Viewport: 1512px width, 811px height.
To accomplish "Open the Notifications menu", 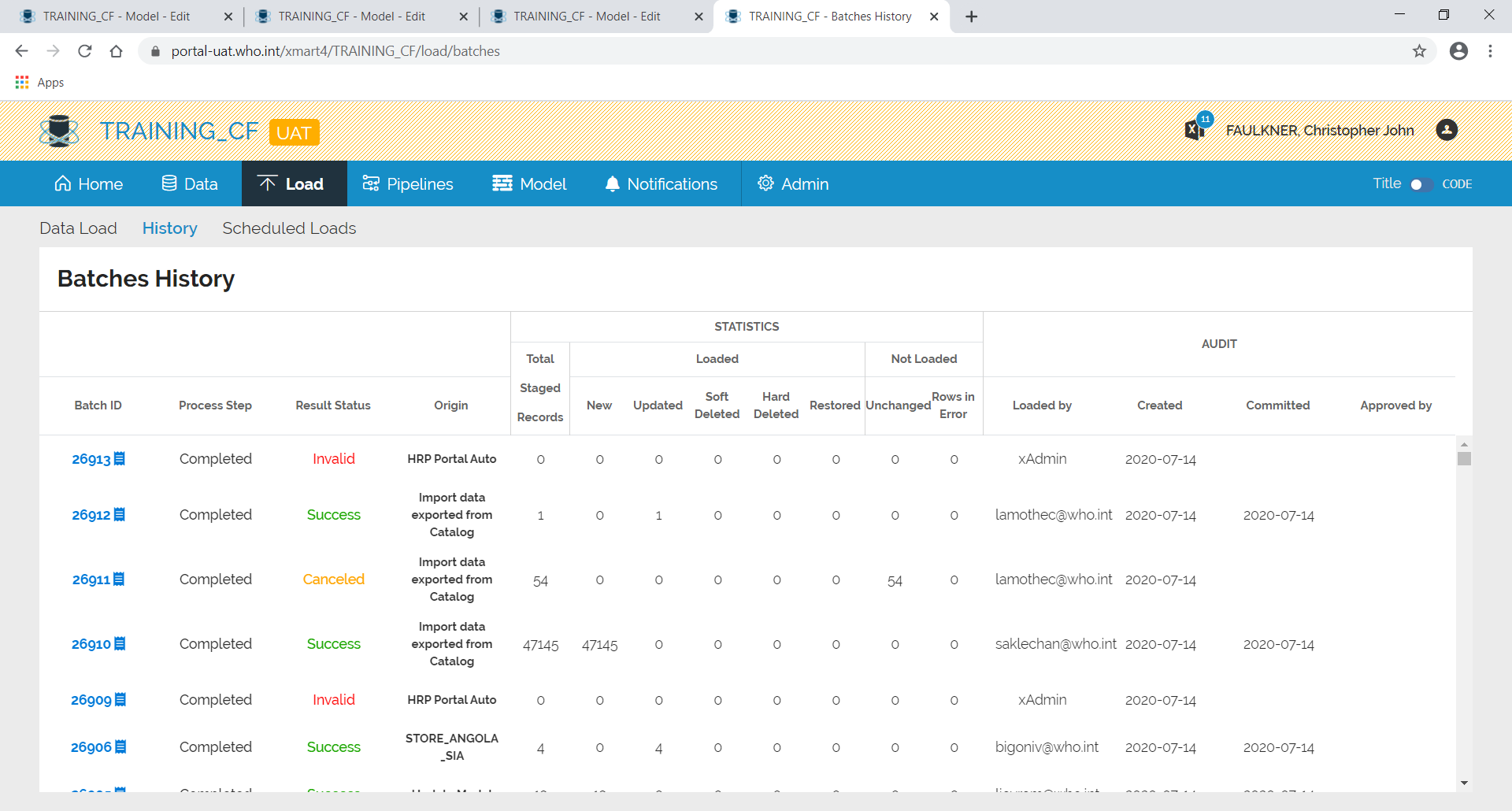I will (x=661, y=183).
